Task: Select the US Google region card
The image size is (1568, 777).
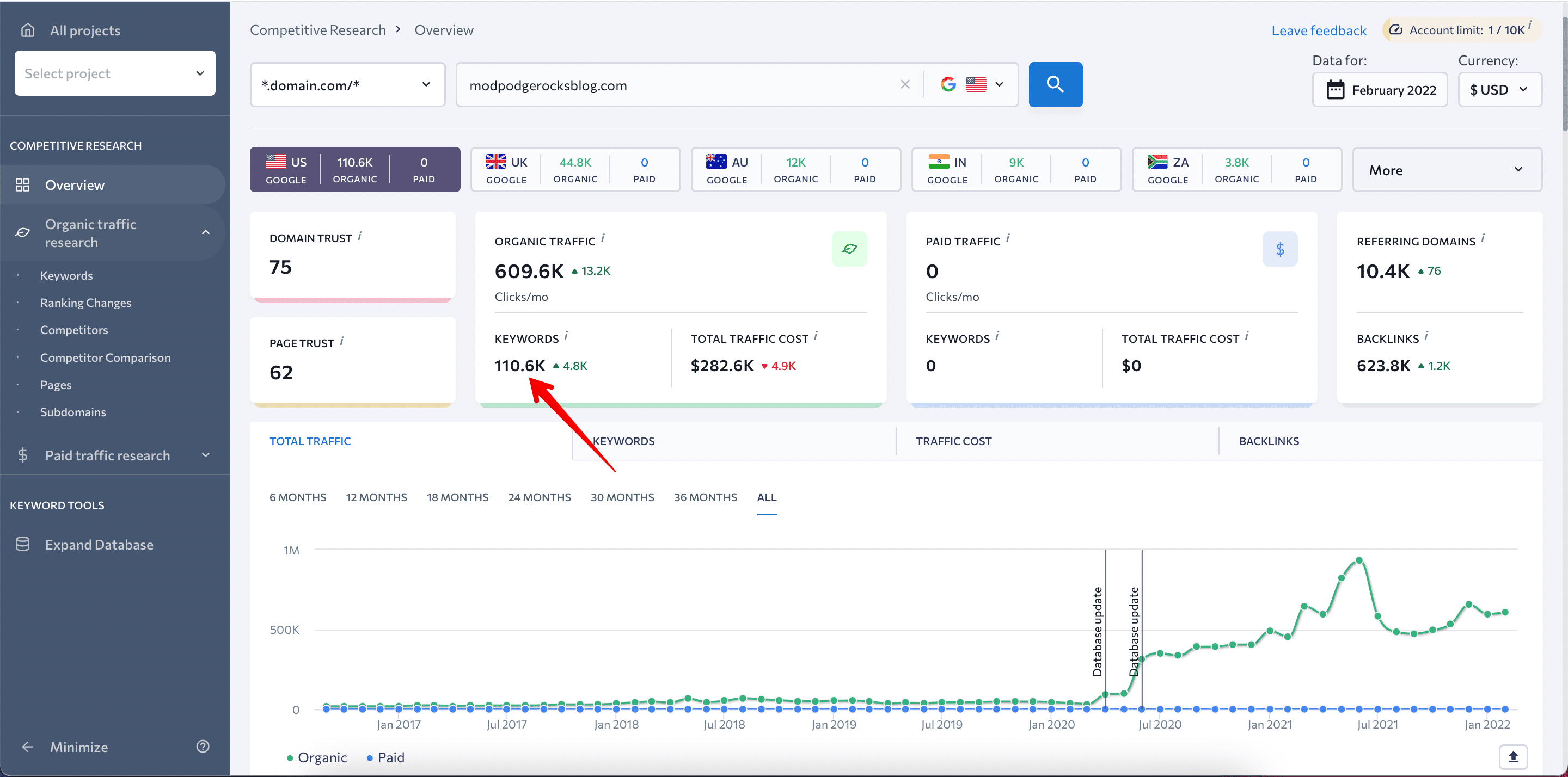Action: pyautogui.click(x=355, y=170)
